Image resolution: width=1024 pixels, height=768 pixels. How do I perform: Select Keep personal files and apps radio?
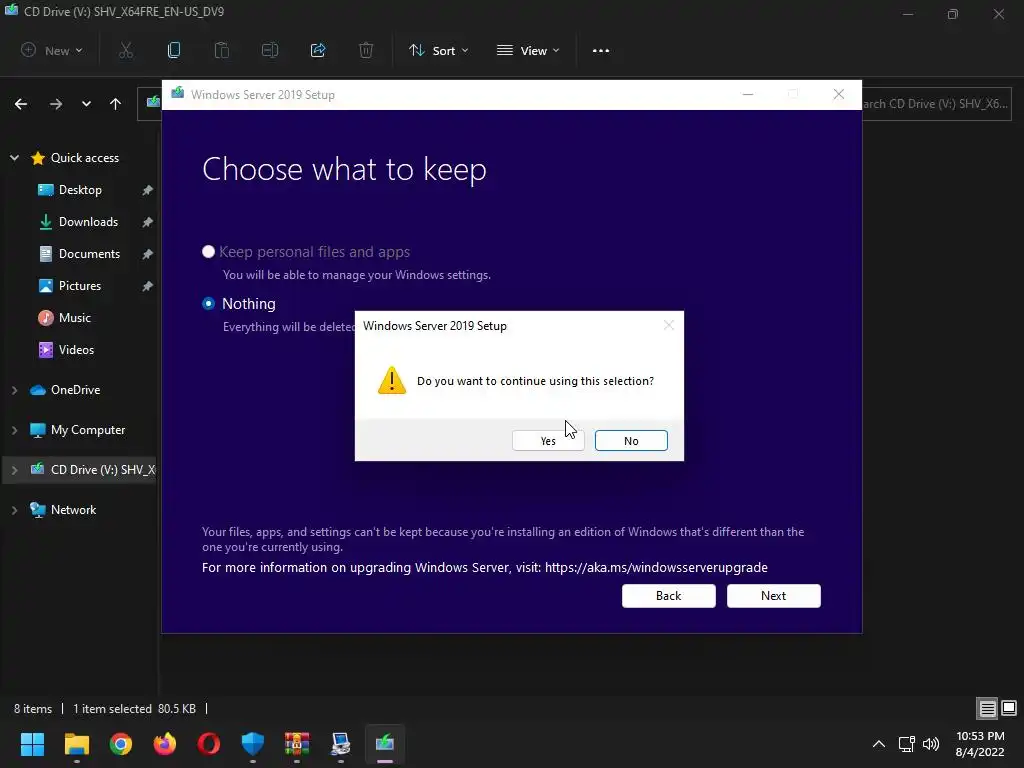point(208,251)
